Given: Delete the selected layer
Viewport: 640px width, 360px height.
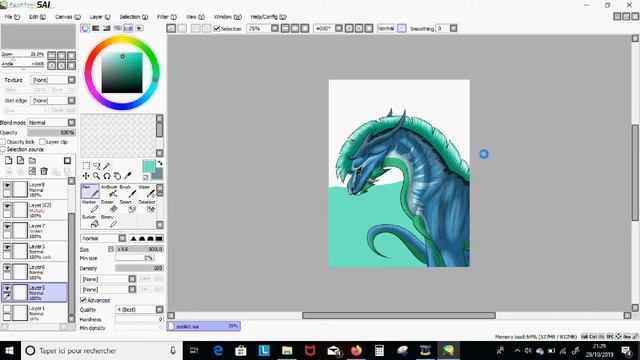Looking at the screenshot, I should pyautogui.click(x=44, y=171).
